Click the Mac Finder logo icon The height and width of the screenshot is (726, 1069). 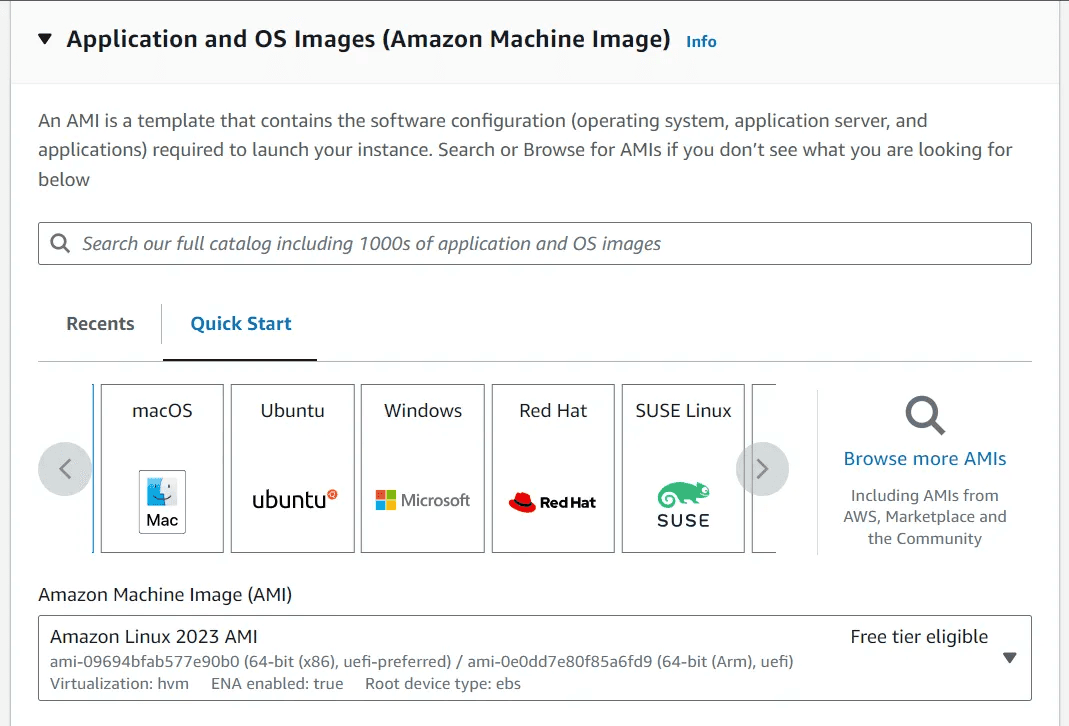[162, 502]
